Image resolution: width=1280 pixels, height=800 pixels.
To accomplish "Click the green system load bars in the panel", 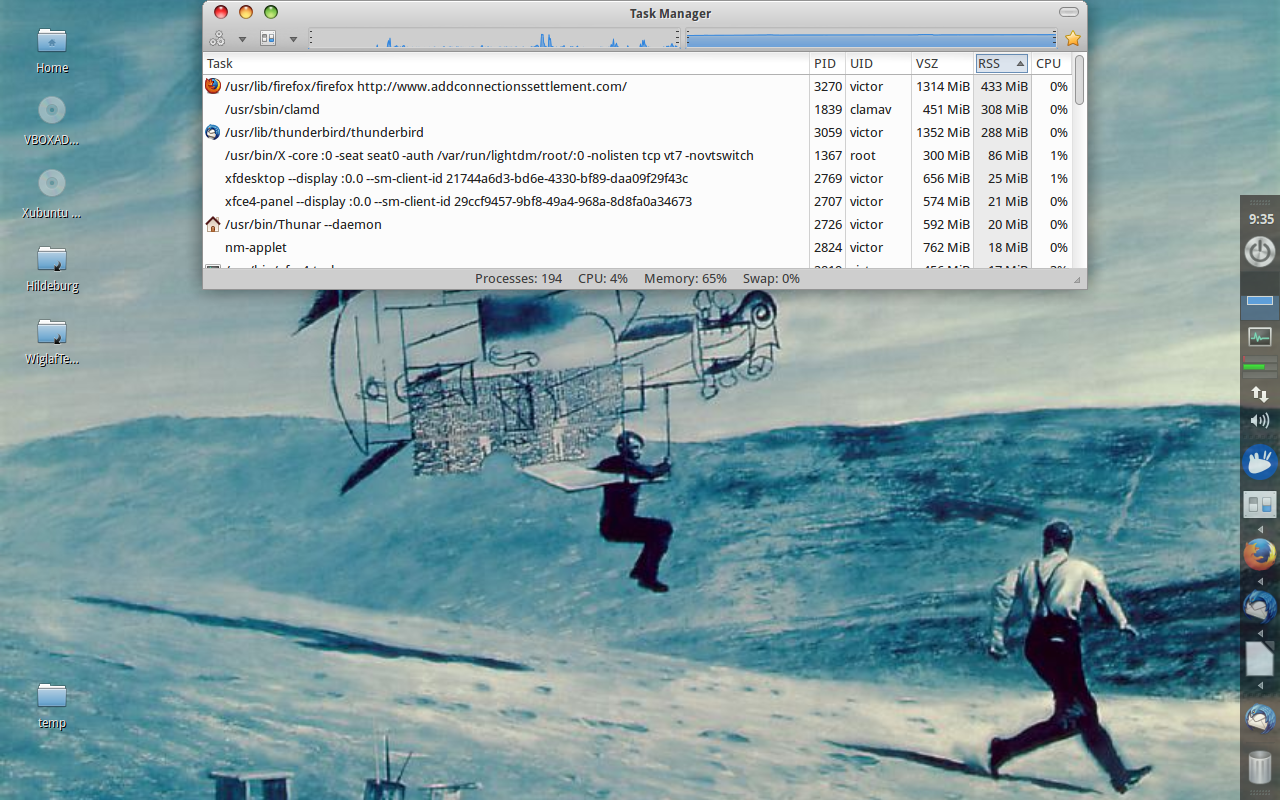I will coord(1260,366).
